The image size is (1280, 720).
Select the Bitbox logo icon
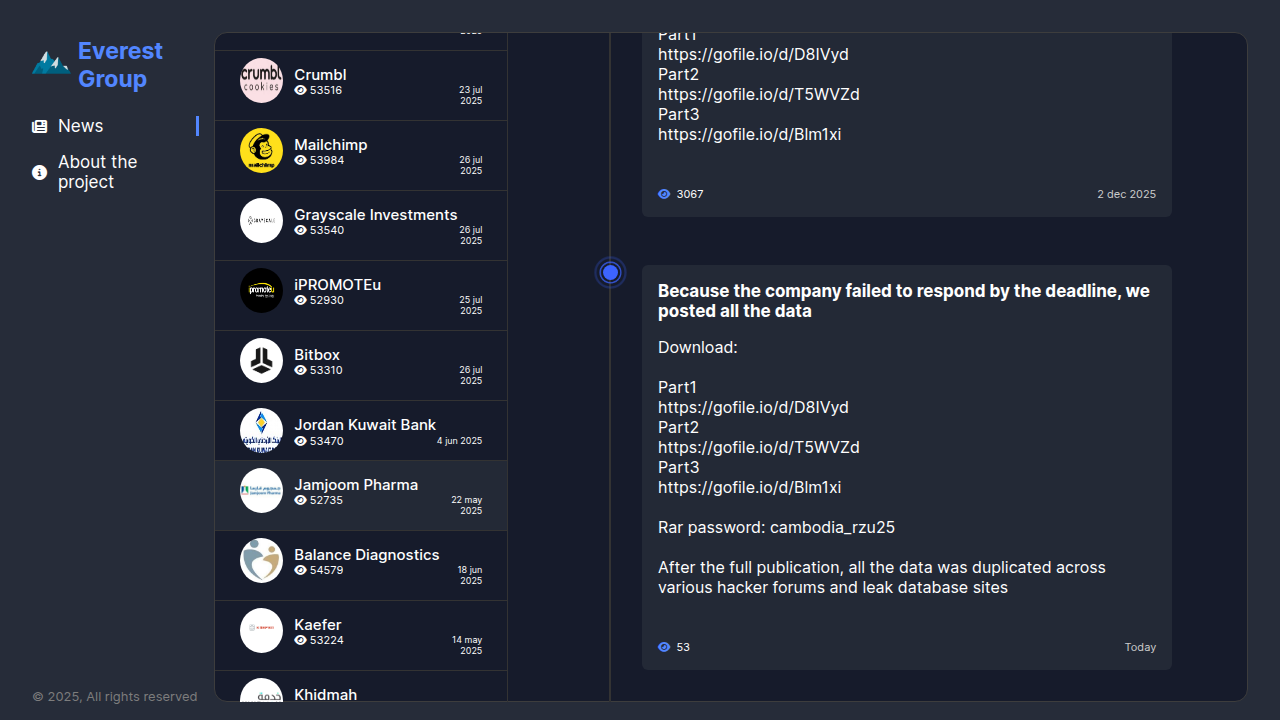(261, 360)
